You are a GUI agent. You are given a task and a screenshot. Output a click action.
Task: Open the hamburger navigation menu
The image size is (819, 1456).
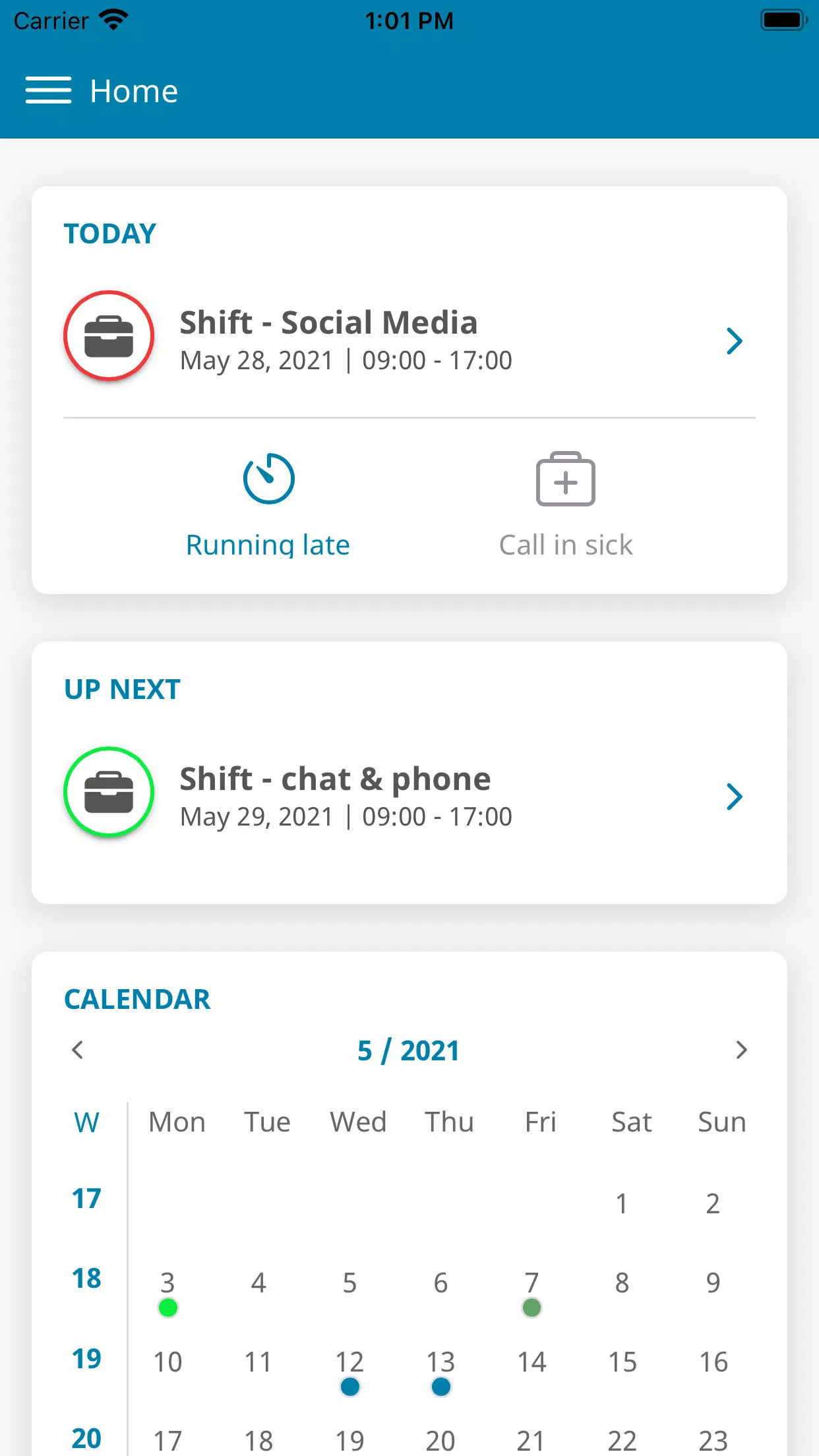[x=48, y=90]
